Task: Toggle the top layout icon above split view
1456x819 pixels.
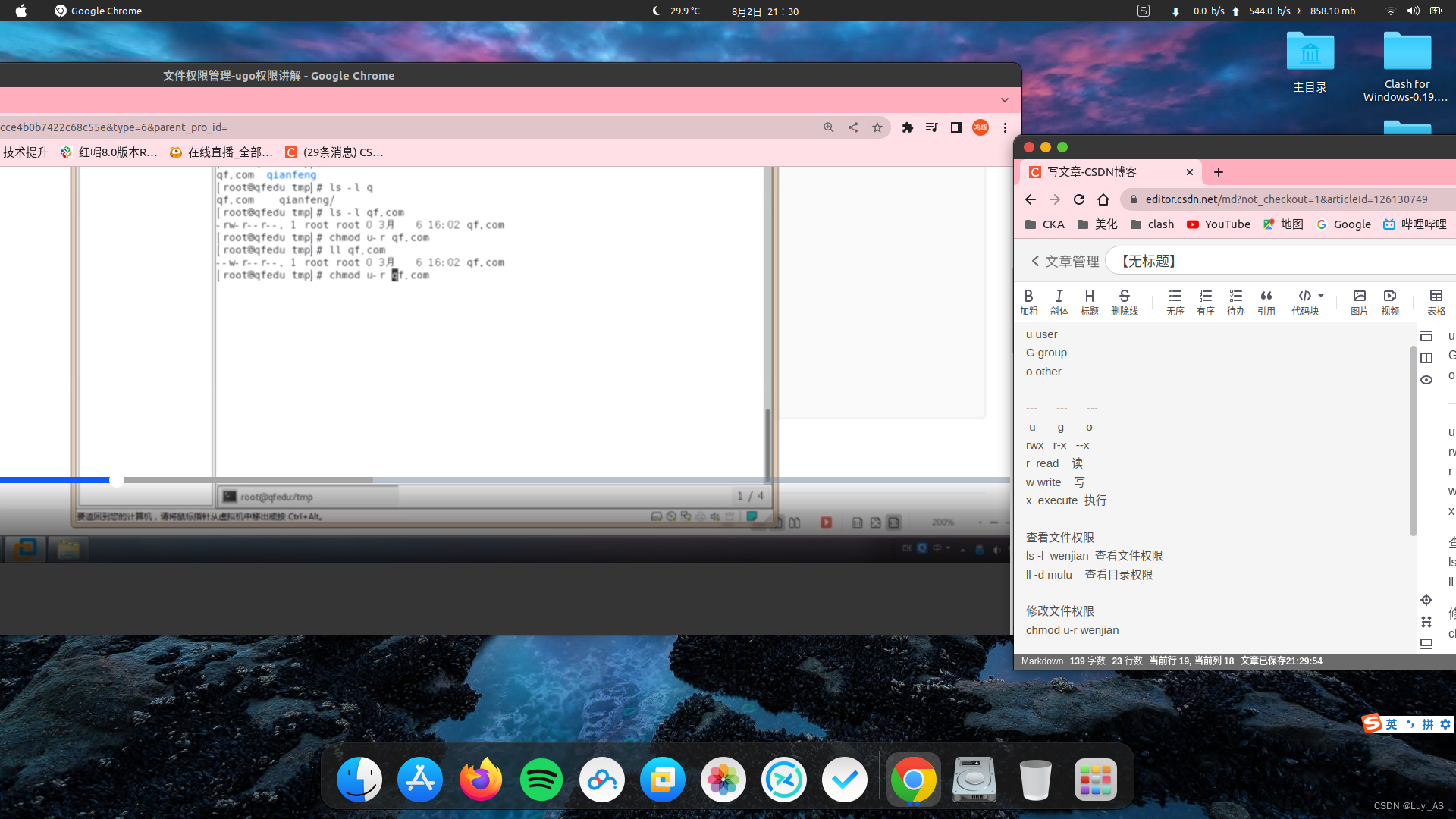Action: click(1426, 336)
